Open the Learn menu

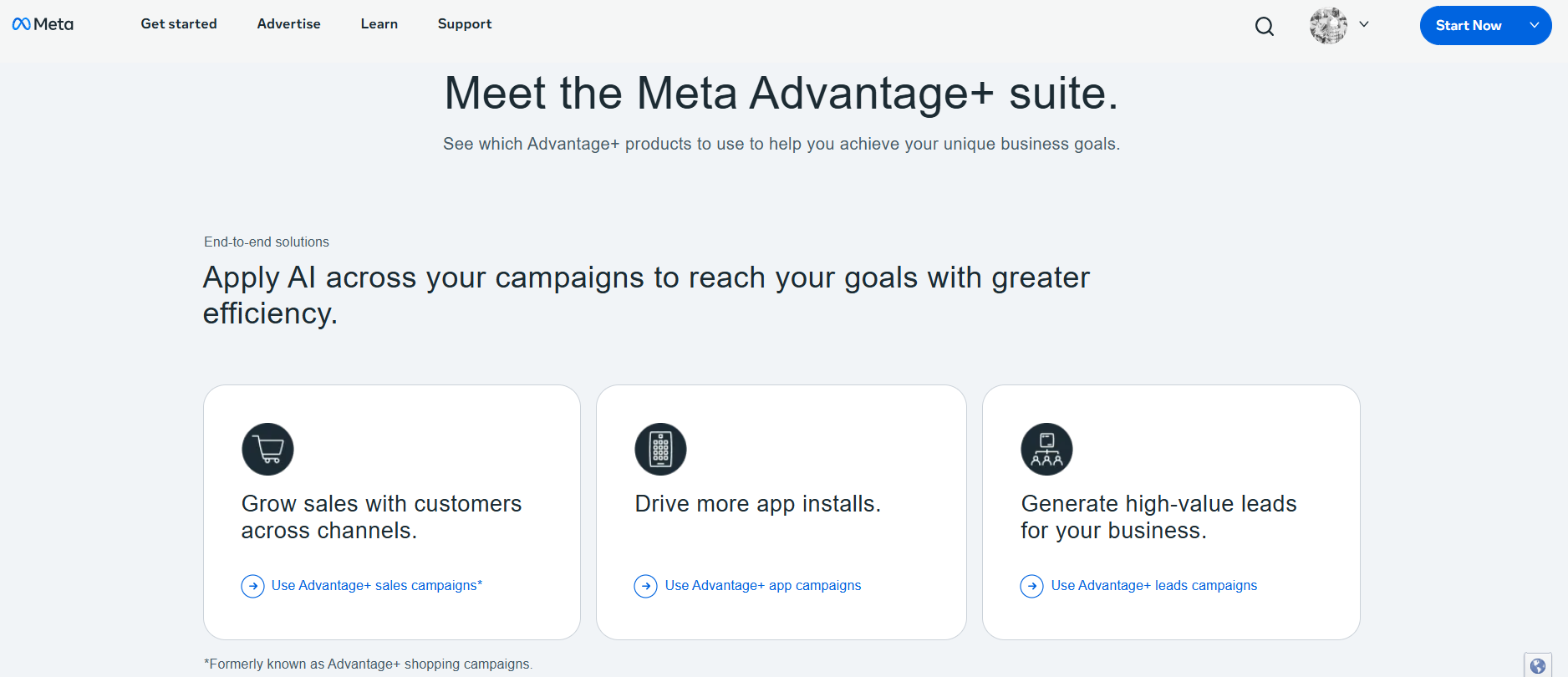tap(379, 23)
